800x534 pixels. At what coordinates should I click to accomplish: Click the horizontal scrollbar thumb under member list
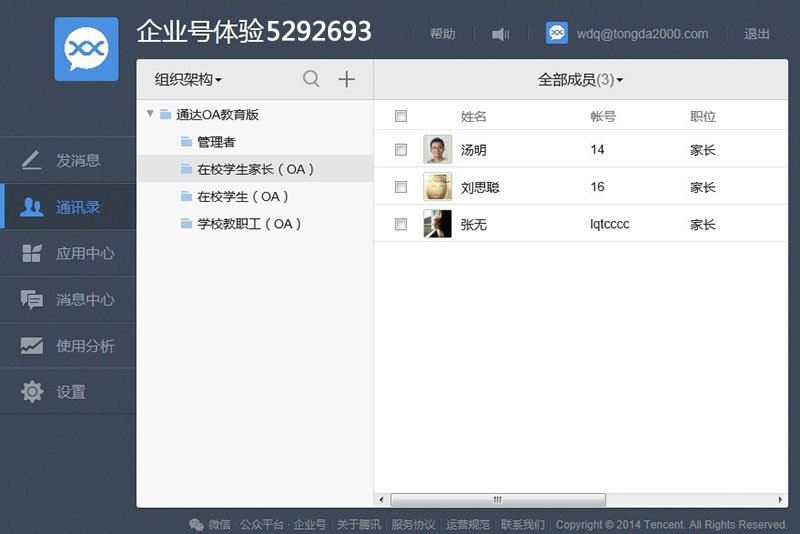(x=496, y=499)
